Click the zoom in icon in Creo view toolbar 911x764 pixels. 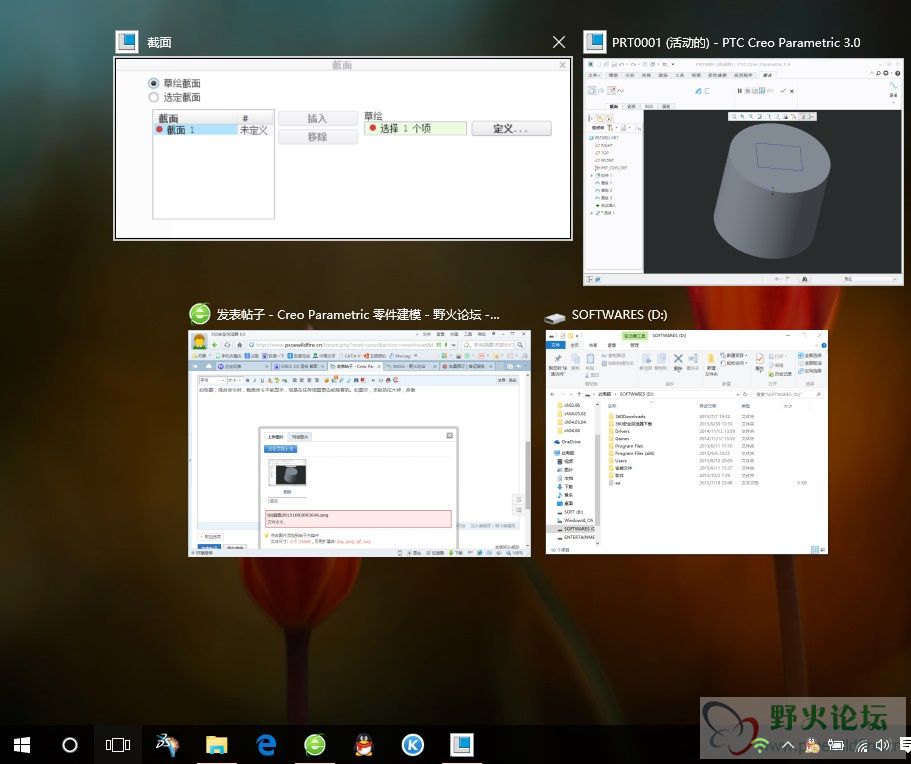[x=743, y=117]
